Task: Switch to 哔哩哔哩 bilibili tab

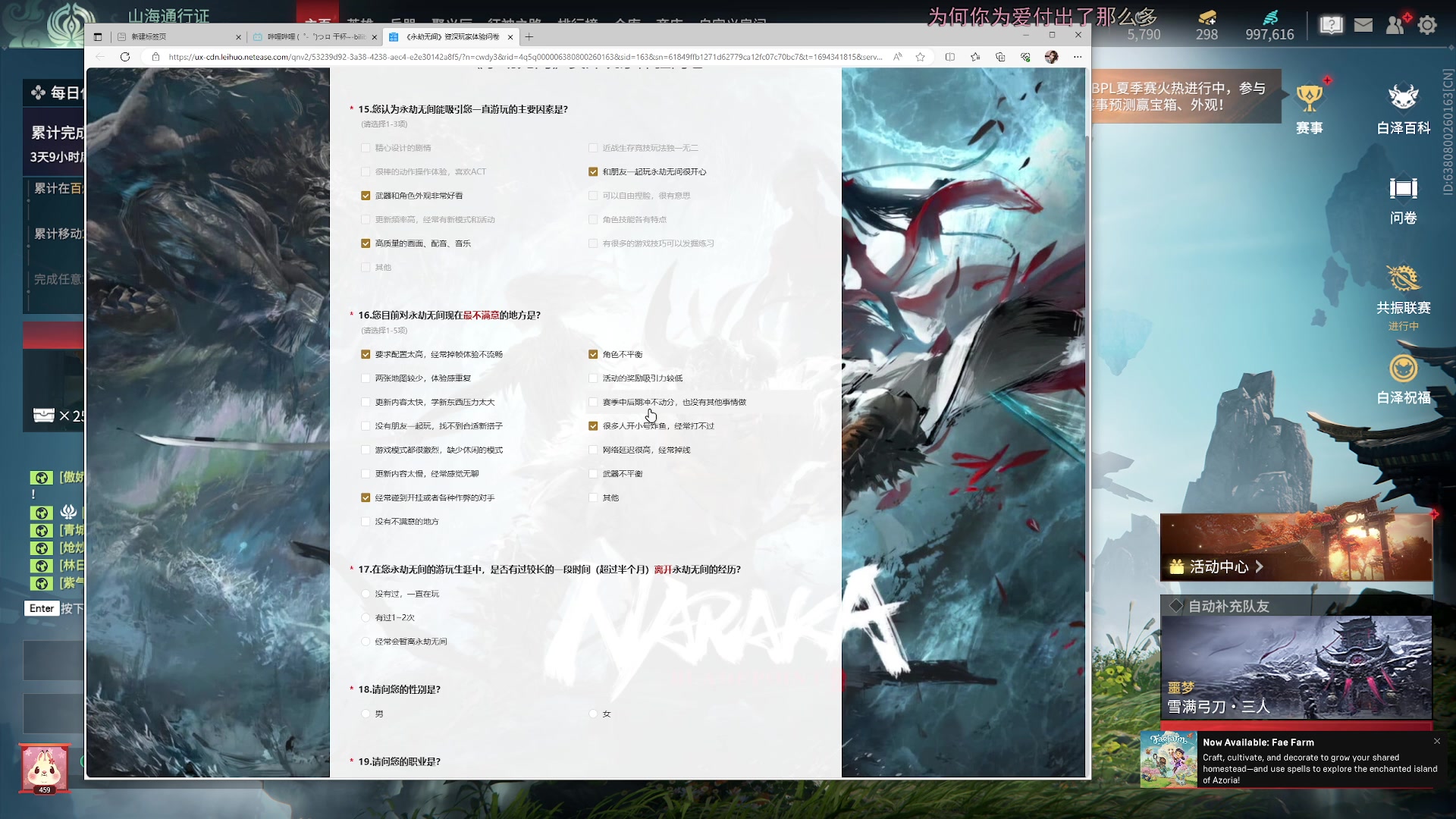Action: [315, 36]
